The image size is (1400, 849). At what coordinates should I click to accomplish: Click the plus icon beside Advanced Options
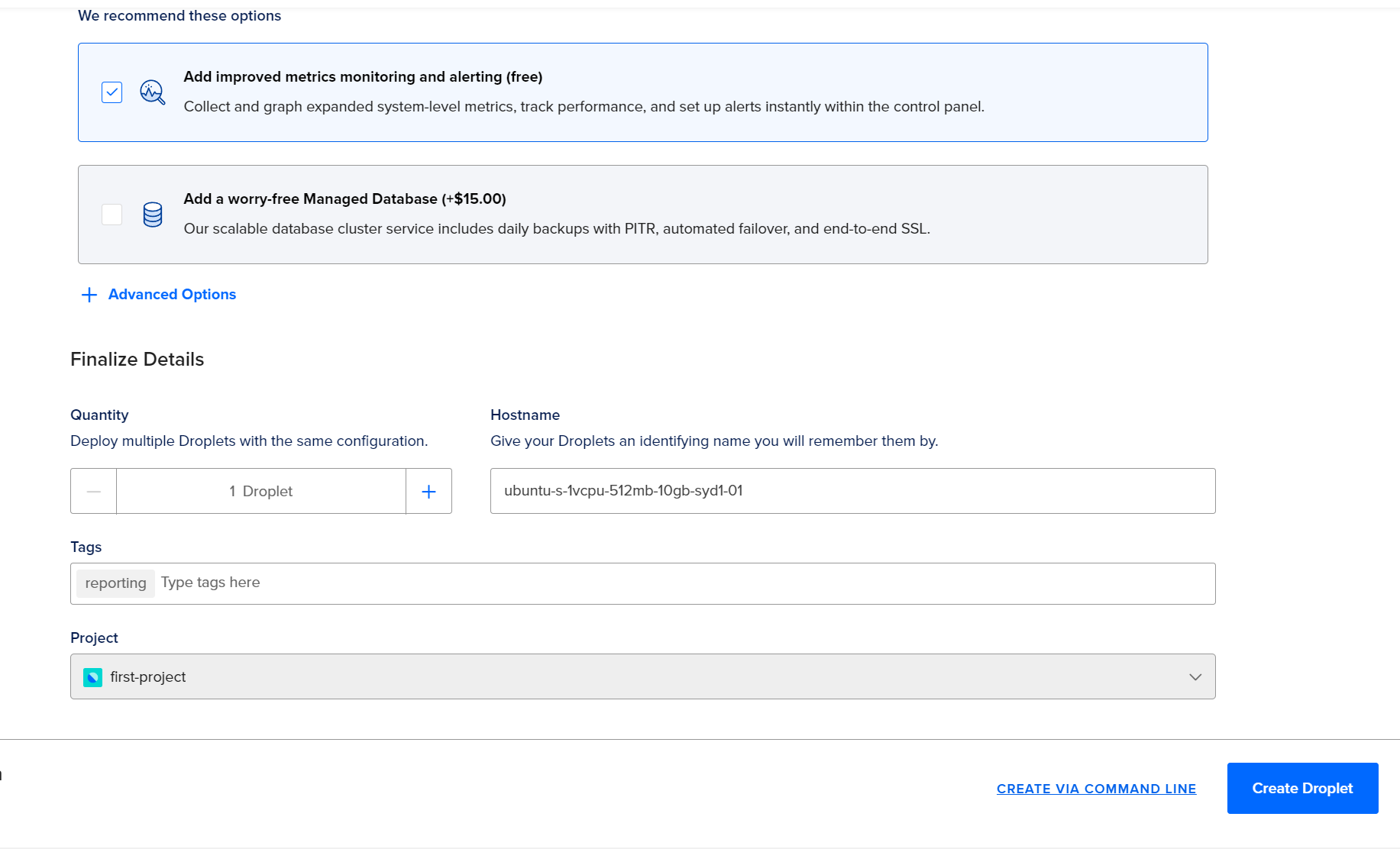pos(89,295)
